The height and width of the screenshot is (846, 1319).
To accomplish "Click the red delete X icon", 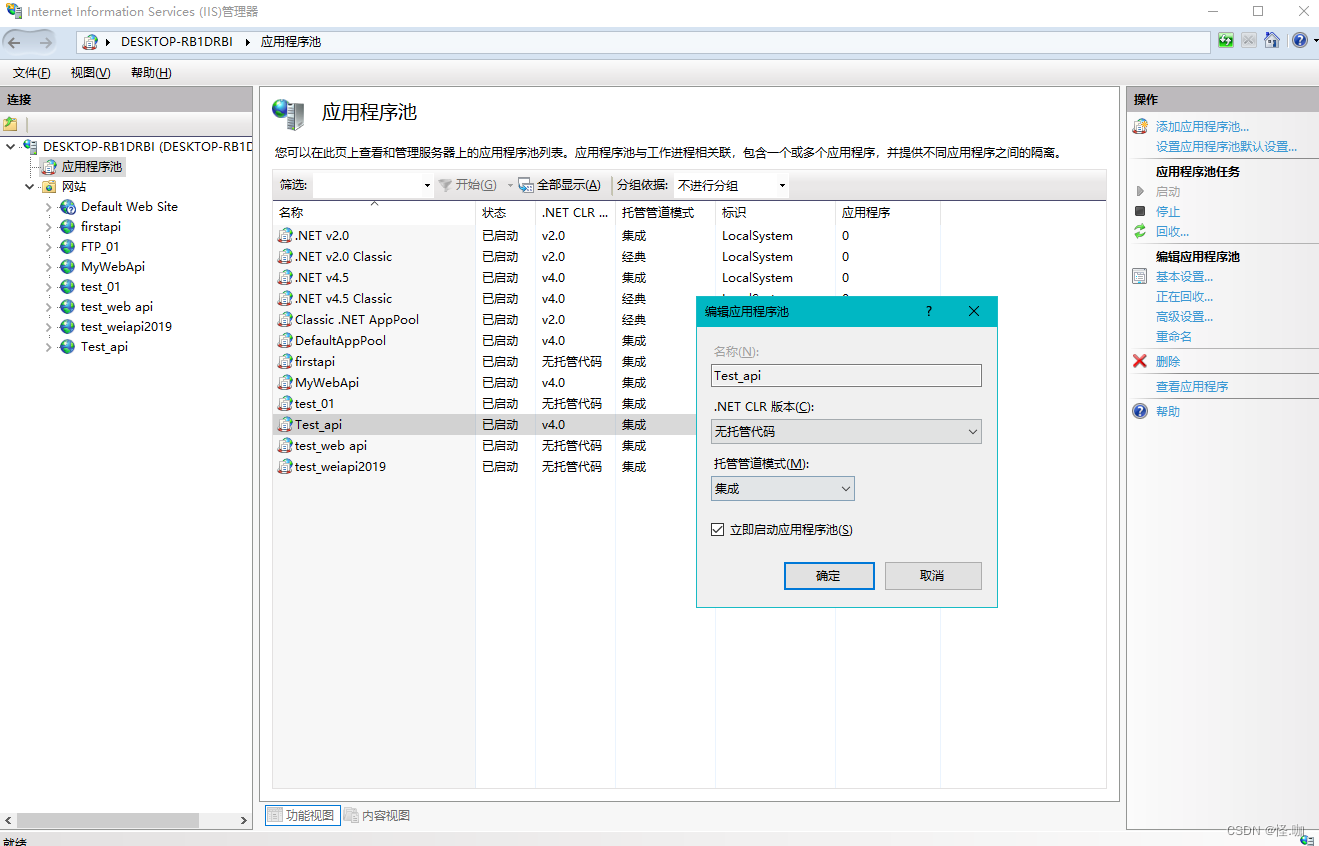I will [1140, 361].
